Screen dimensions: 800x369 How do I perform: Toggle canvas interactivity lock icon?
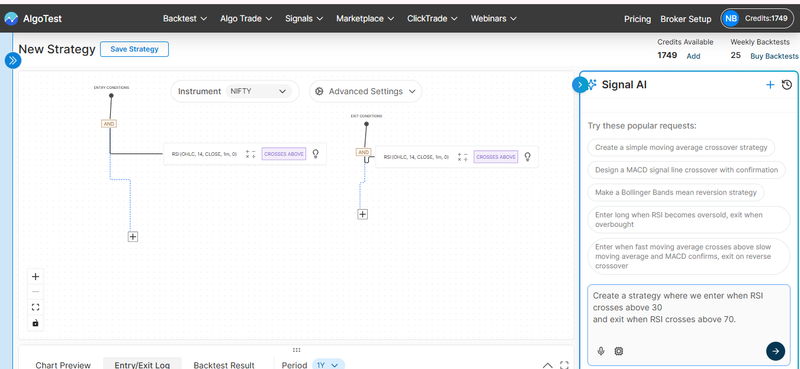[35, 323]
